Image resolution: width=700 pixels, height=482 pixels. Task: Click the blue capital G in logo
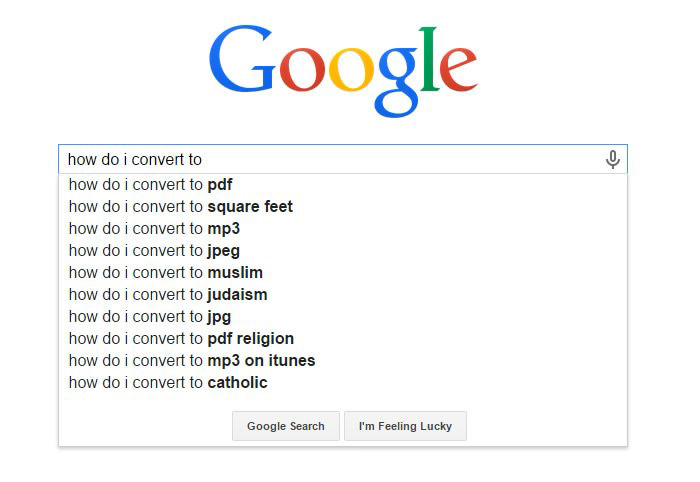(242, 58)
